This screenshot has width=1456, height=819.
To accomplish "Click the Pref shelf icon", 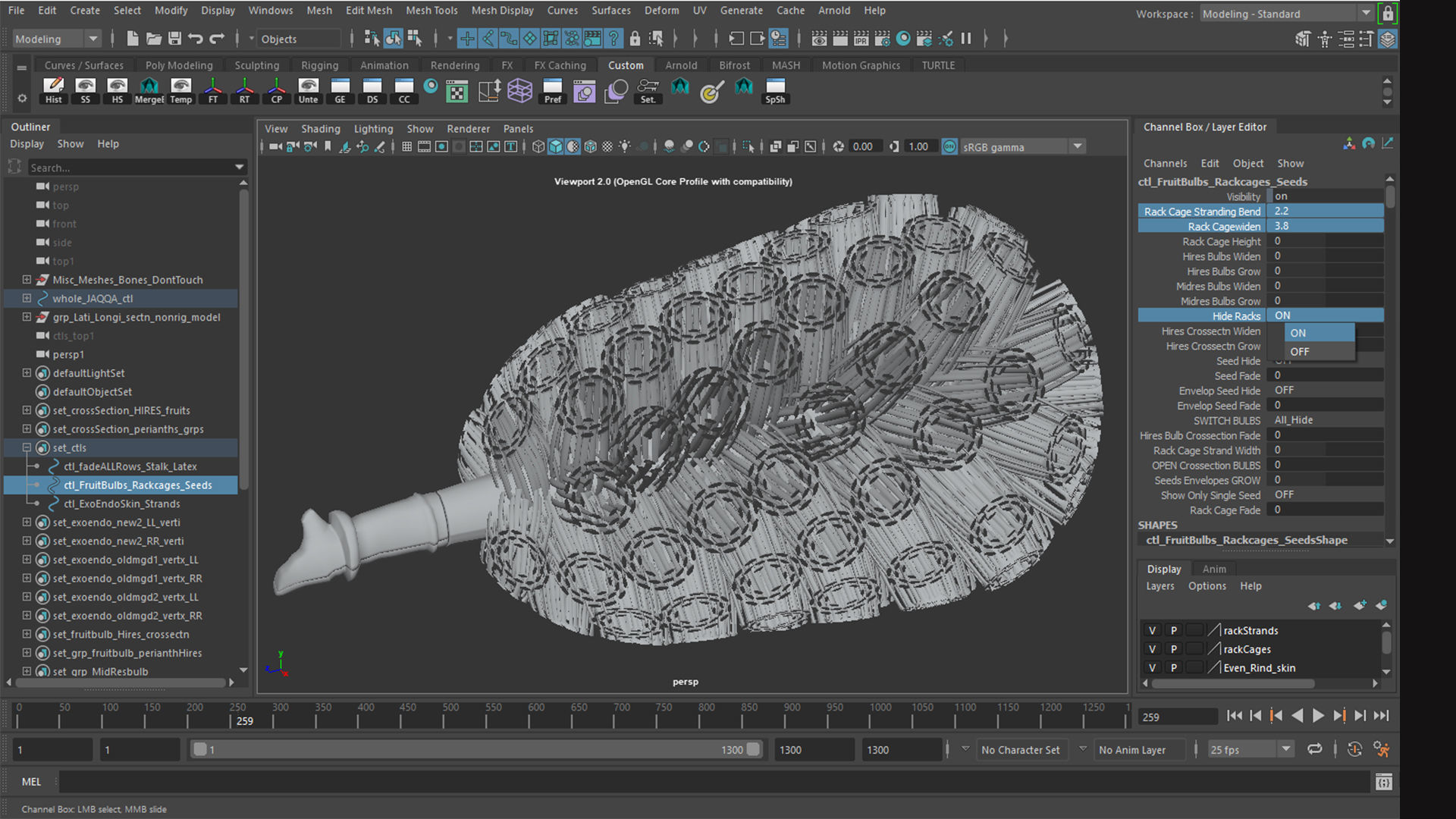I will (552, 90).
